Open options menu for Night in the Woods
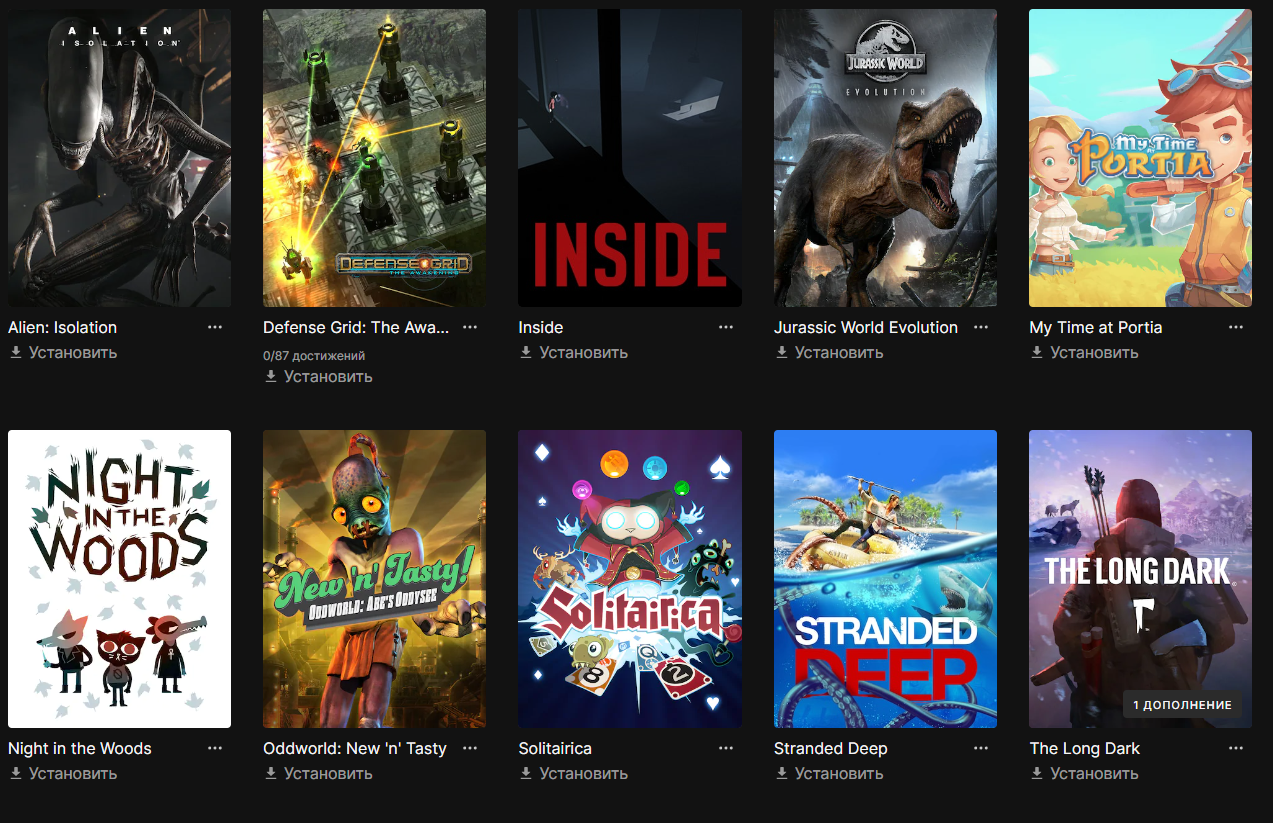 pyautogui.click(x=215, y=748)
